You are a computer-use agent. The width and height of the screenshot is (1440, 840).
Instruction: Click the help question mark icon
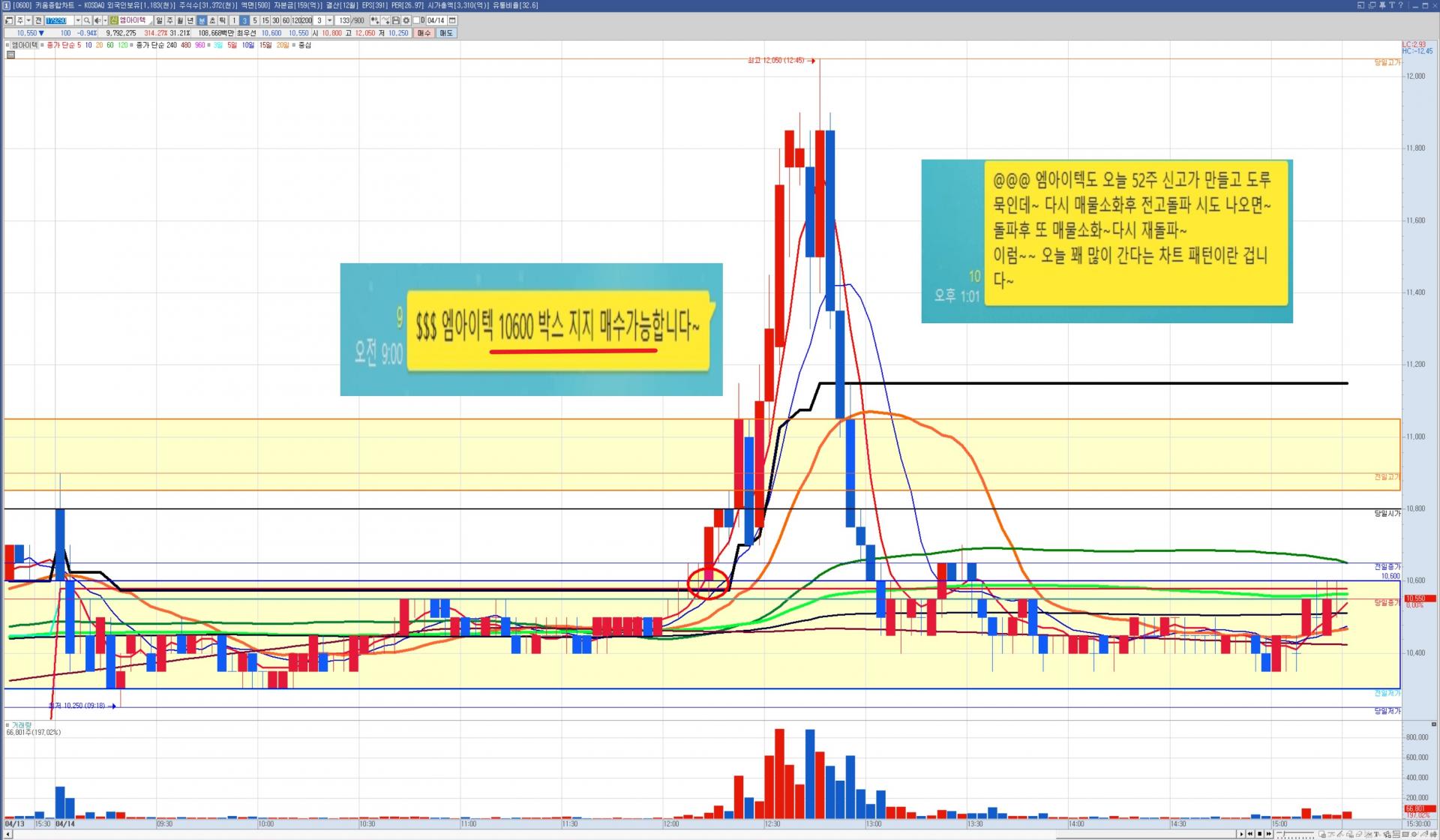click(x=1401, y=5)
